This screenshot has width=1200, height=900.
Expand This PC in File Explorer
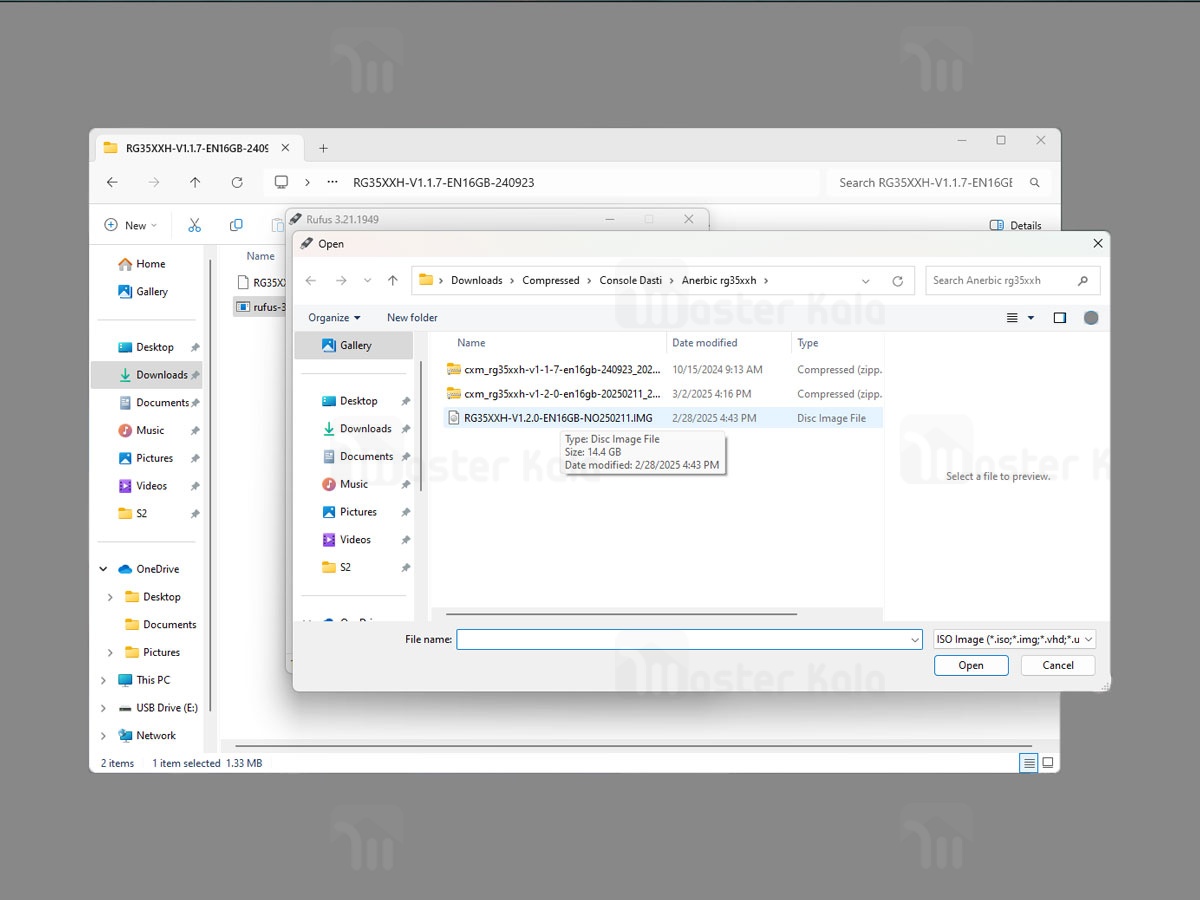[104, 680]
